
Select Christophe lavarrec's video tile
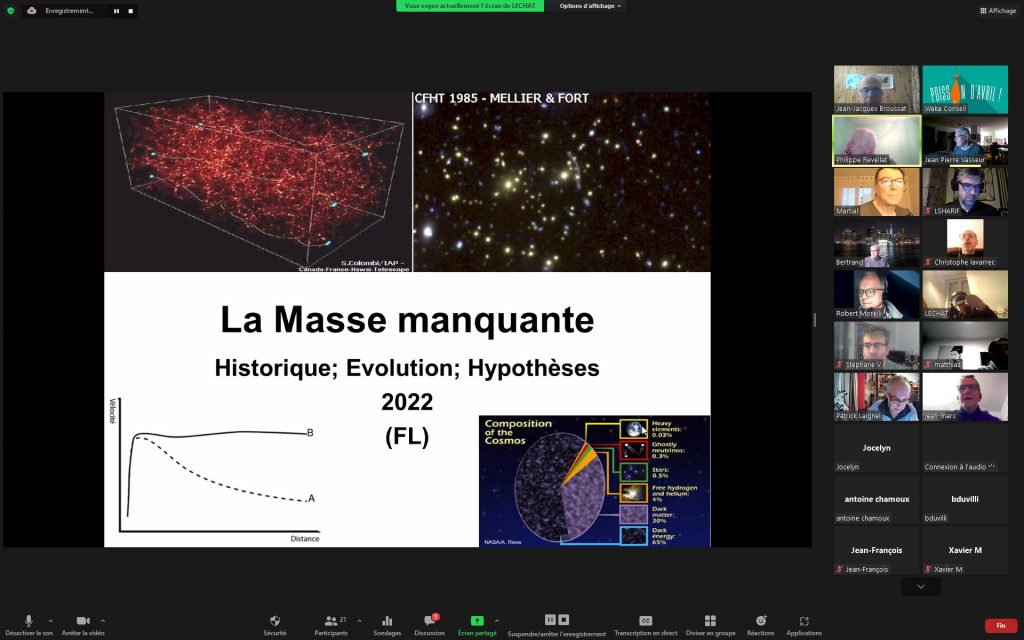965,243
